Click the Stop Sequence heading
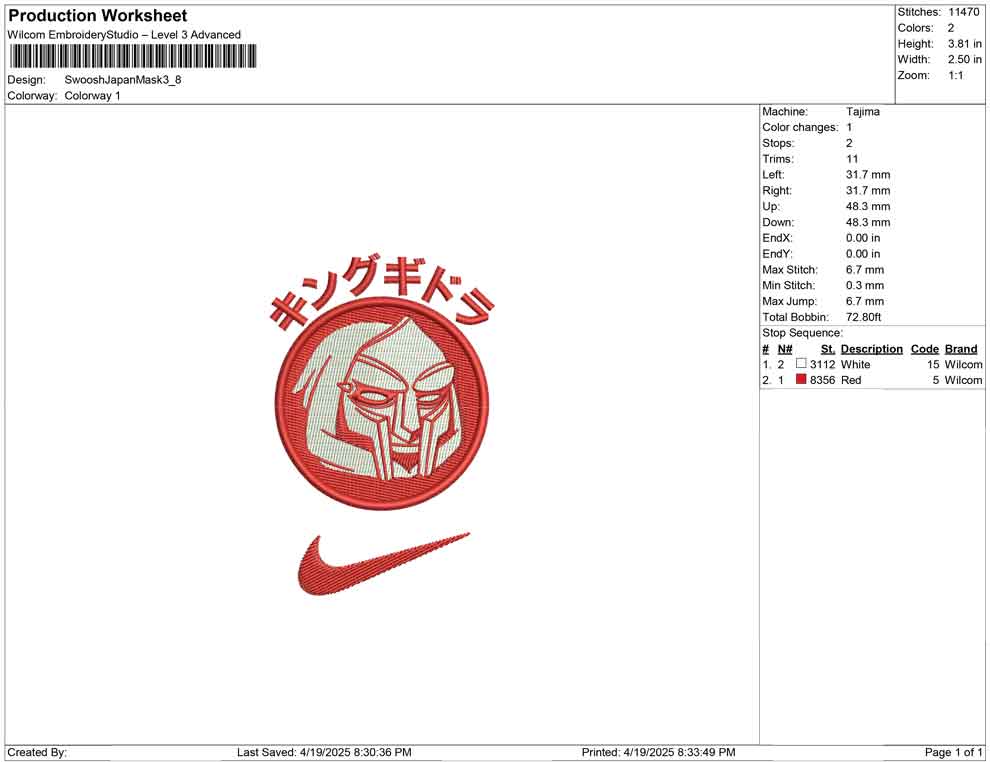Image resolution: width=990 pixels, height=762 pixels. [802, 333]
